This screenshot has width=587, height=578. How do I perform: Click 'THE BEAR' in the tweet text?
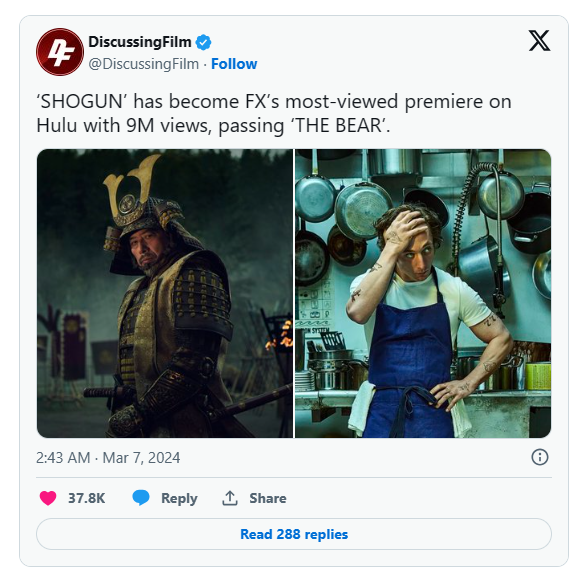click(340, 125)
